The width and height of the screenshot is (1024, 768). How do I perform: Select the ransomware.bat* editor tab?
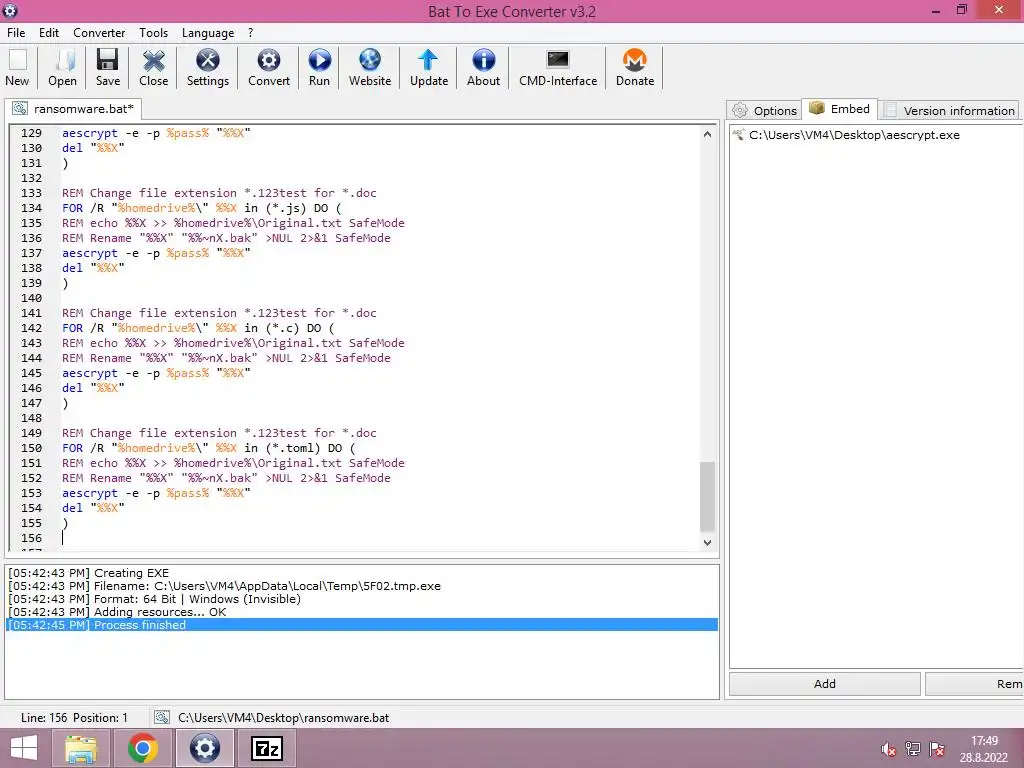(74, 108)
